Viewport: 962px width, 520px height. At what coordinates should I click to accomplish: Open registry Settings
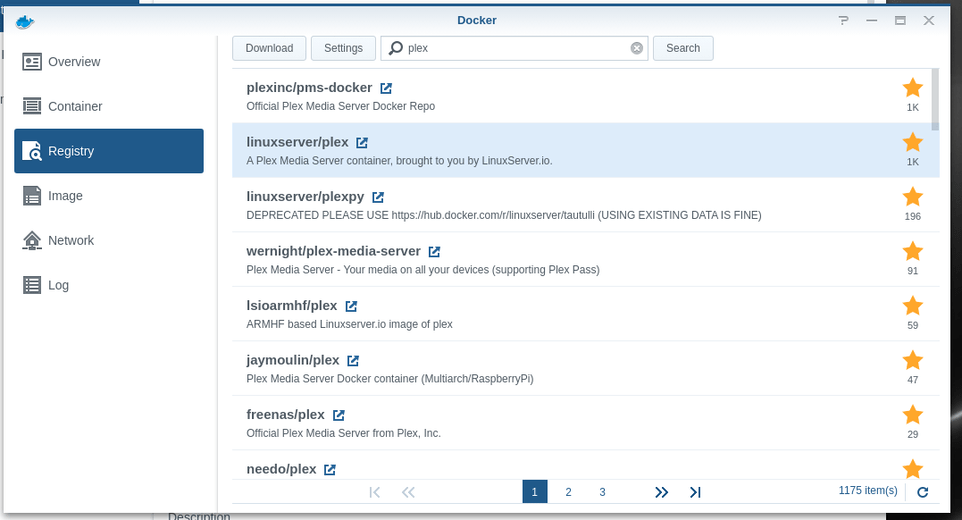click(344, 48)
